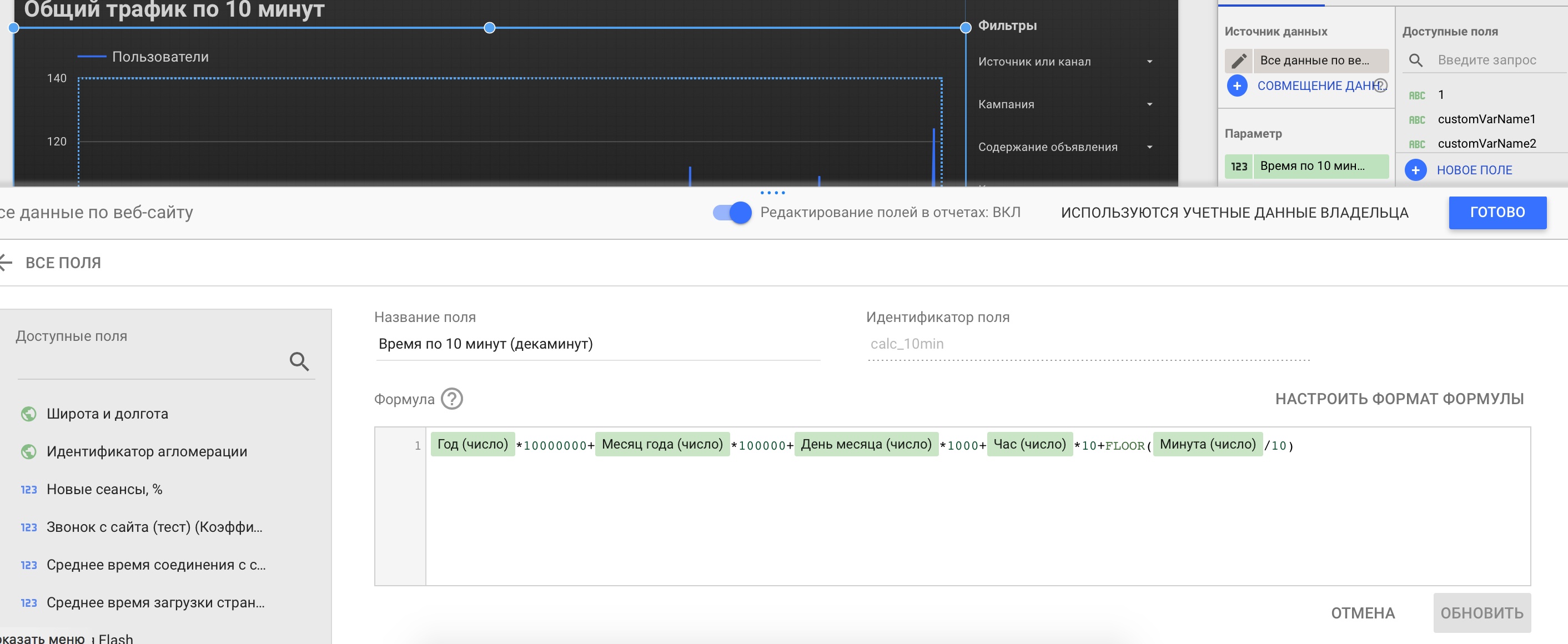Open the Кампания filter dropdown
This screenshot has width=1568, height=644.
point(1149,104)
